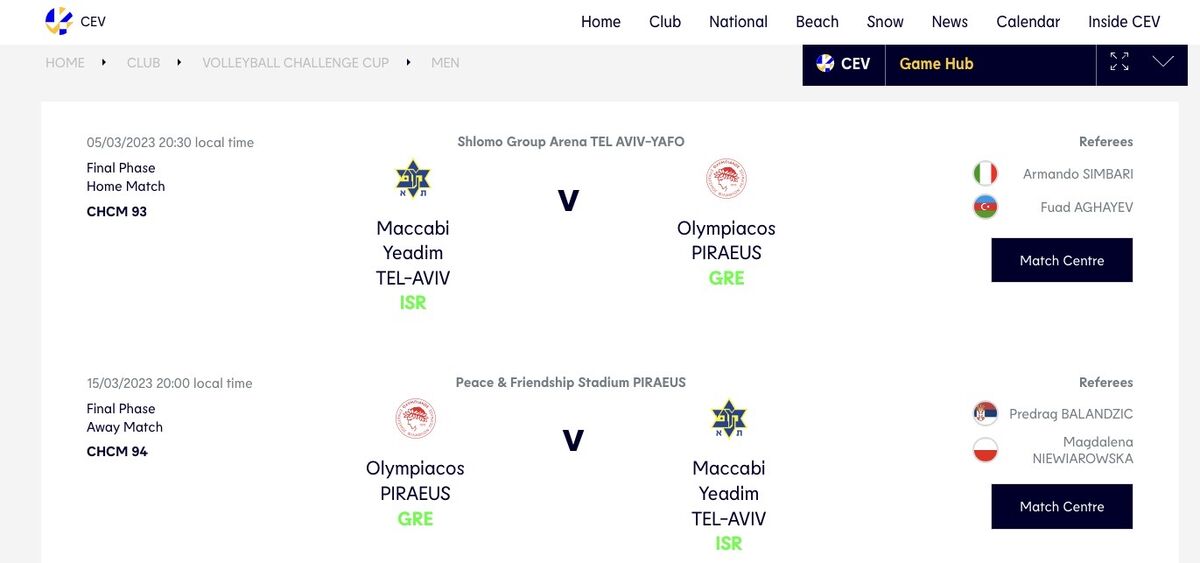Go to the Calendar page
Screen dimensions: 1200x563
click(1028, 22)
